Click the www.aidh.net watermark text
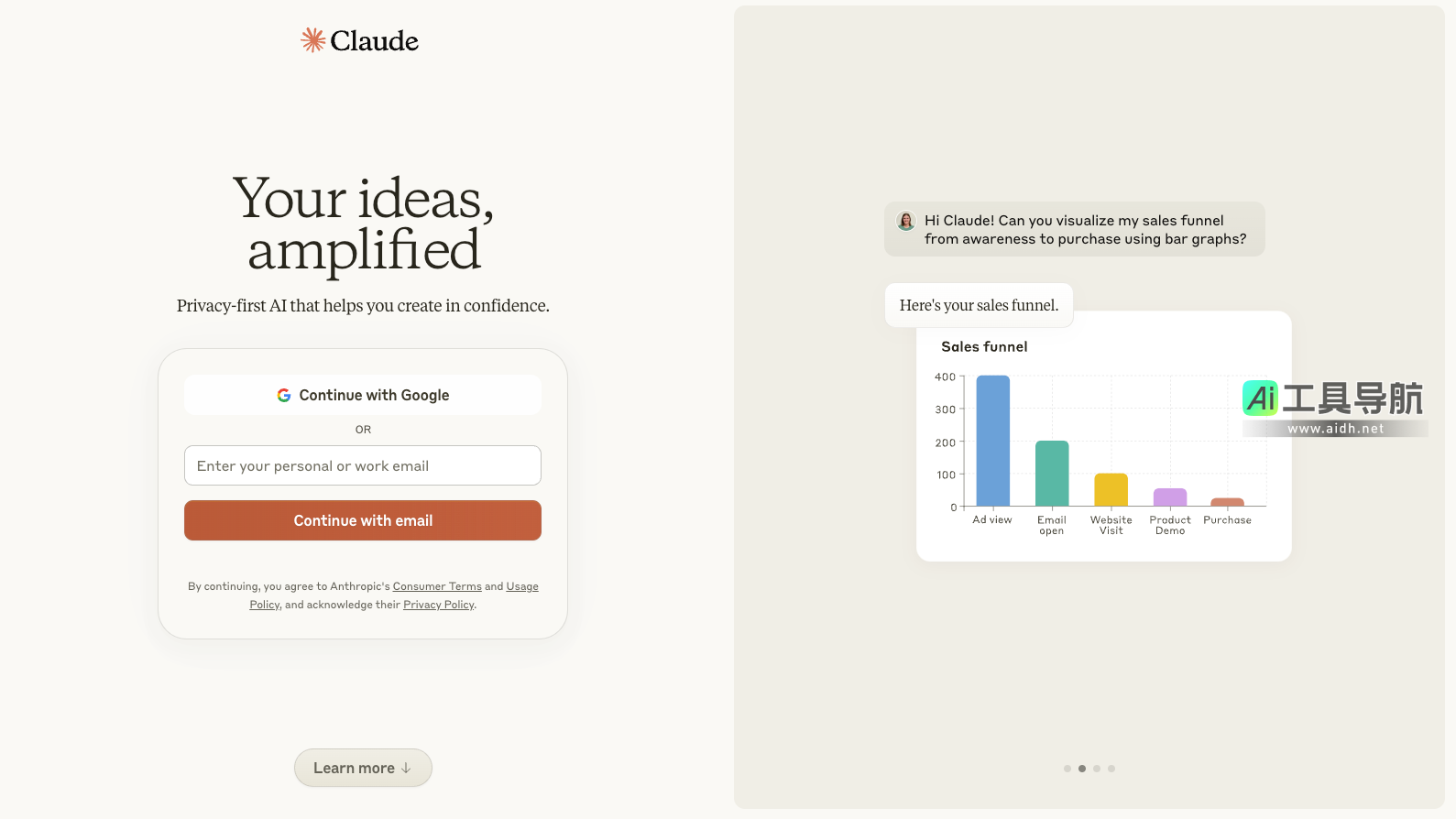This screenshot has width=1456, height=819. (x=1335, y=429)
